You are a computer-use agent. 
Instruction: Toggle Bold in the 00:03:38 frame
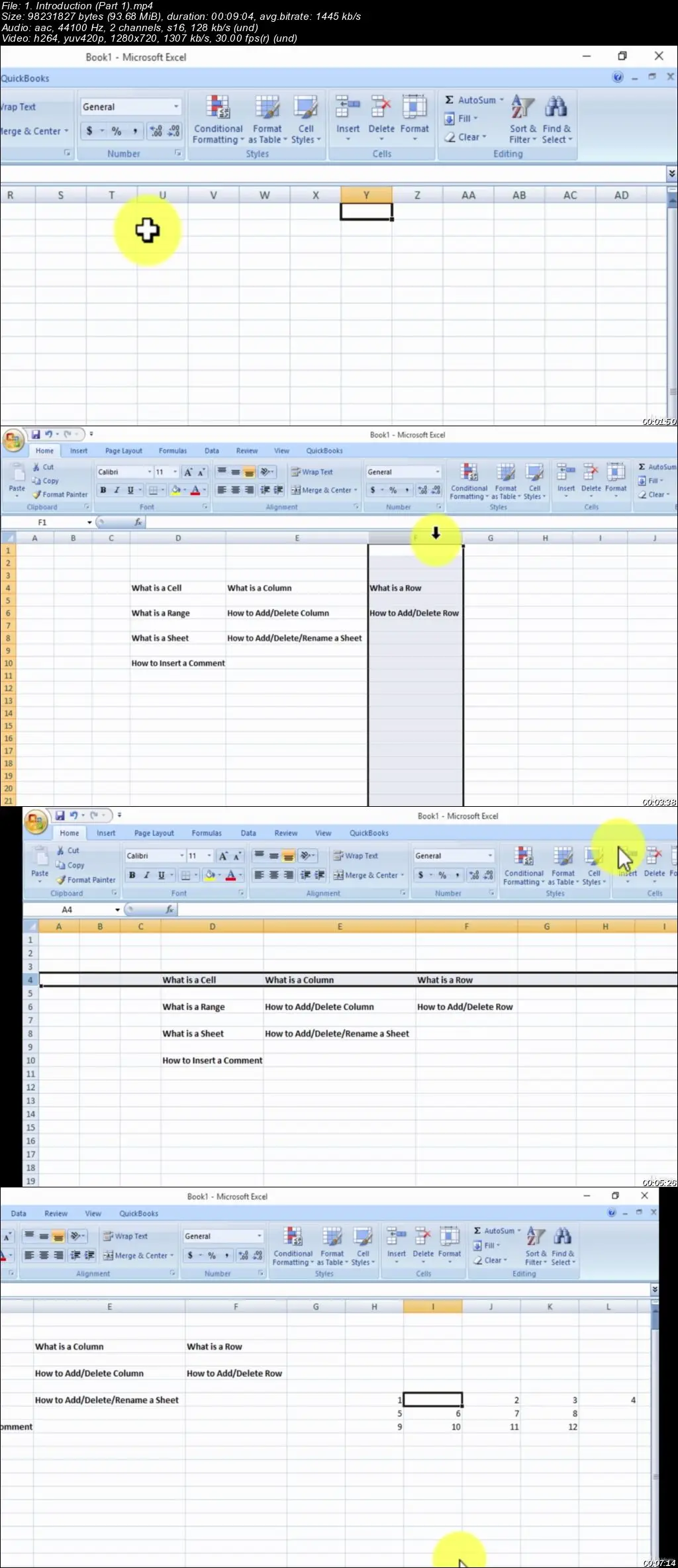point(103,490)
